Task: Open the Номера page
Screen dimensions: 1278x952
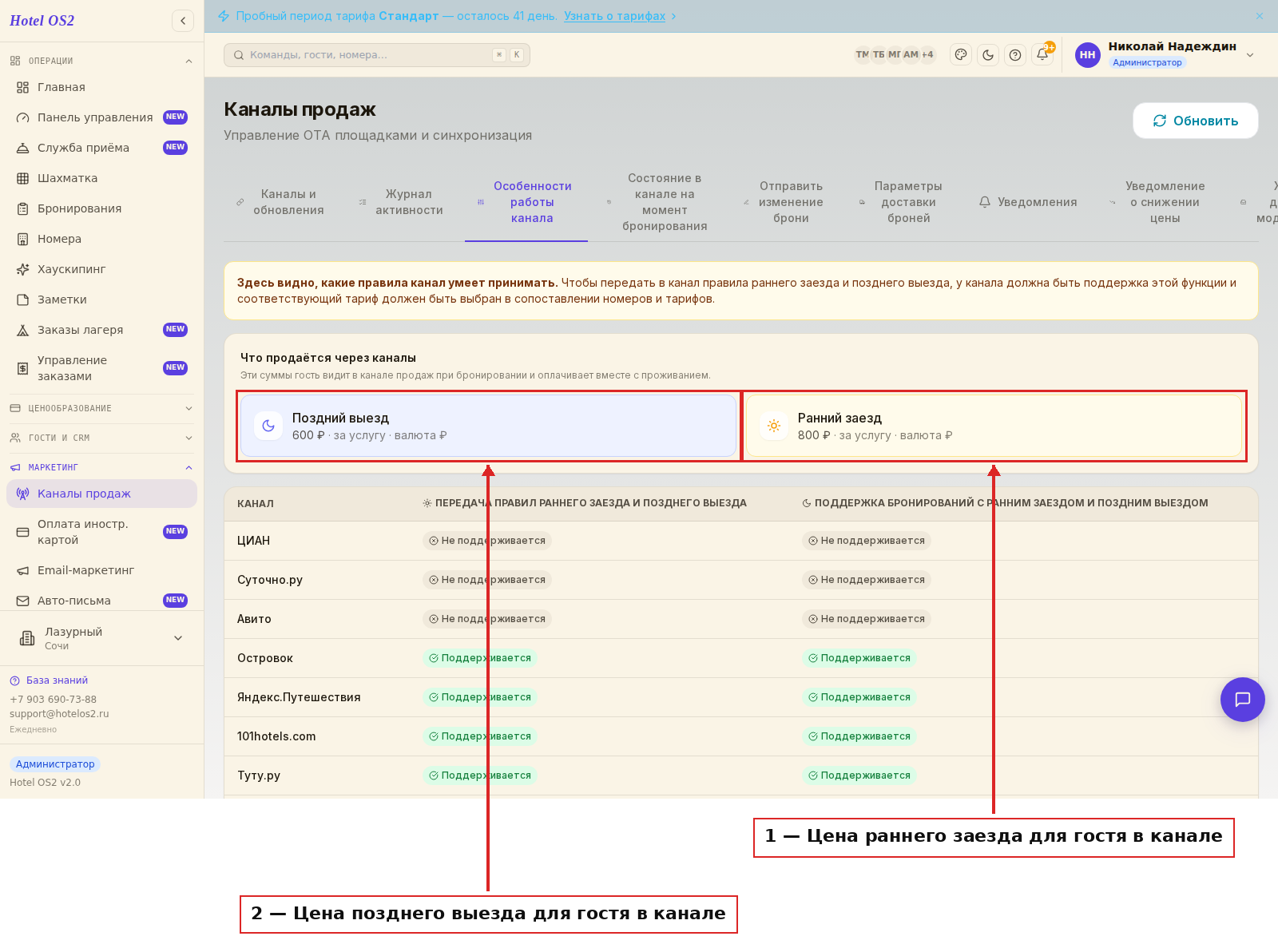Action: 101,239
